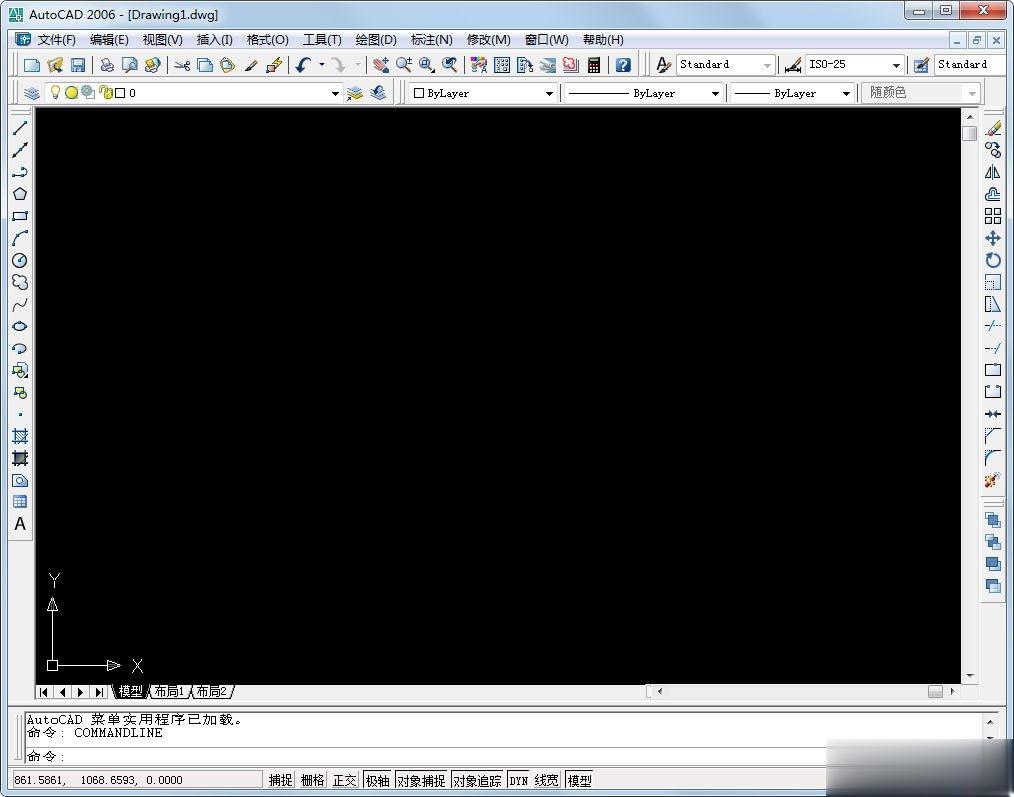This screenshot has height=797, width=1014.
Task: Select the Multiline Text tool
Action: (x=20, y=524)
